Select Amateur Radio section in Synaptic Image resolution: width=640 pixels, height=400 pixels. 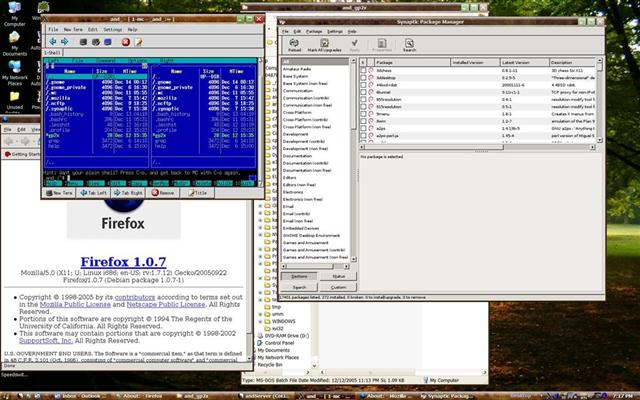tap(297, 69)
